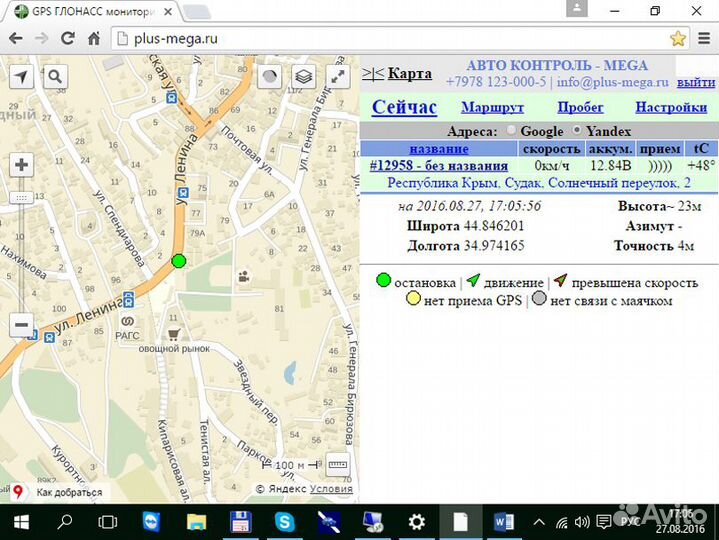Click the bus stop icon near house 75

pyautogui.click(x=183, y=192)
